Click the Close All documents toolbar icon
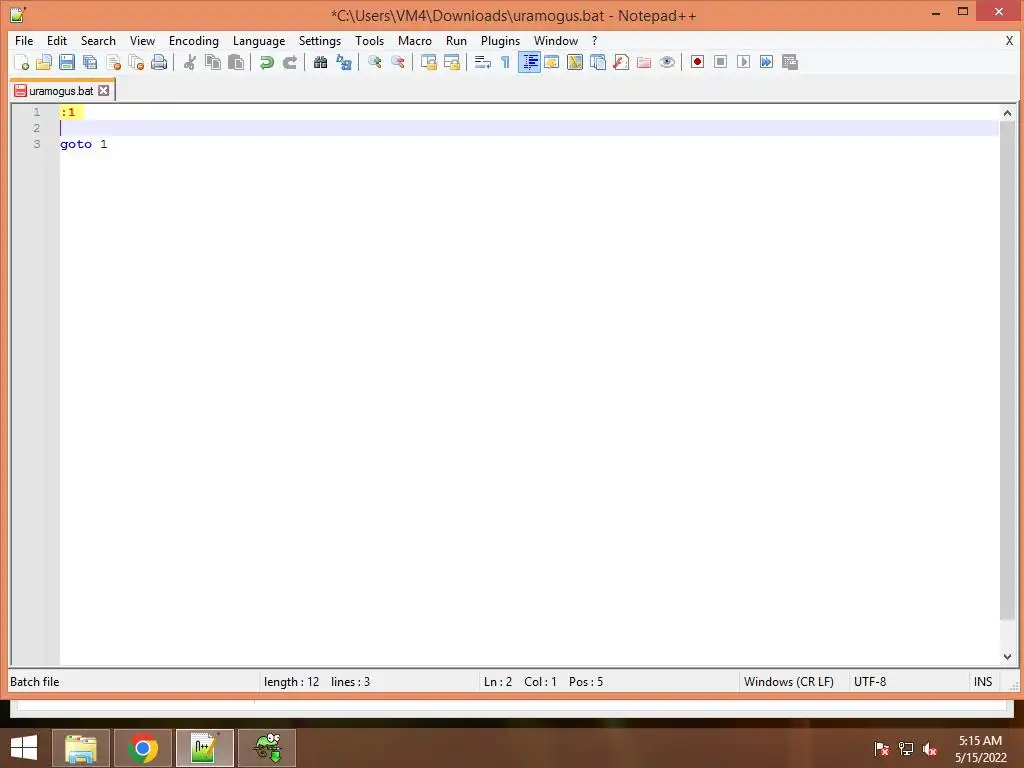This screenshot has width=1024, height=768. [x=136, y=62]
